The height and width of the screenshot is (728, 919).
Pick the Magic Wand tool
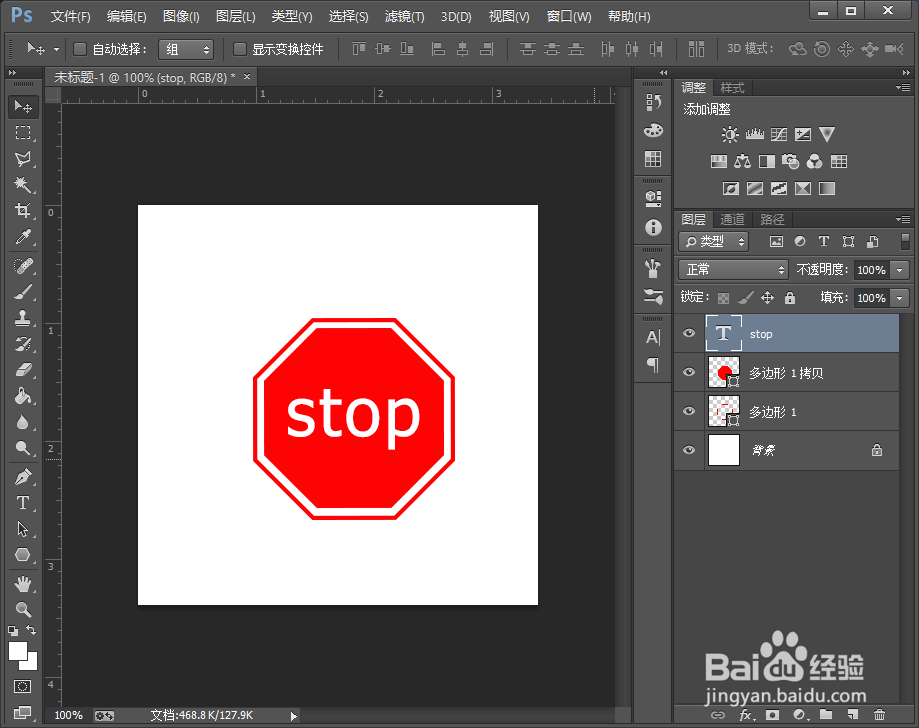tap(23, 185)
